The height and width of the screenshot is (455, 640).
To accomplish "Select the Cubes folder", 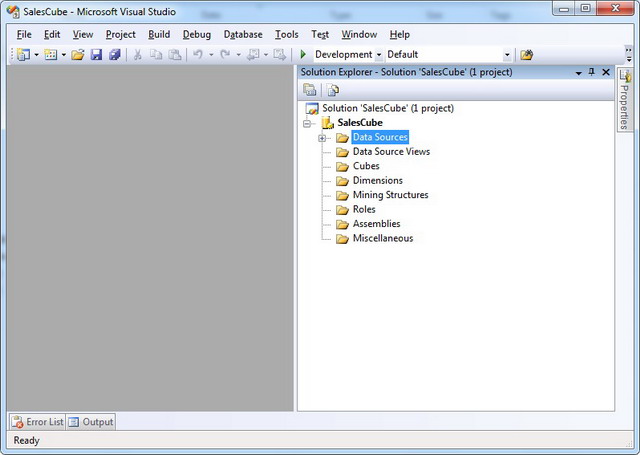I will coord(366,166).
